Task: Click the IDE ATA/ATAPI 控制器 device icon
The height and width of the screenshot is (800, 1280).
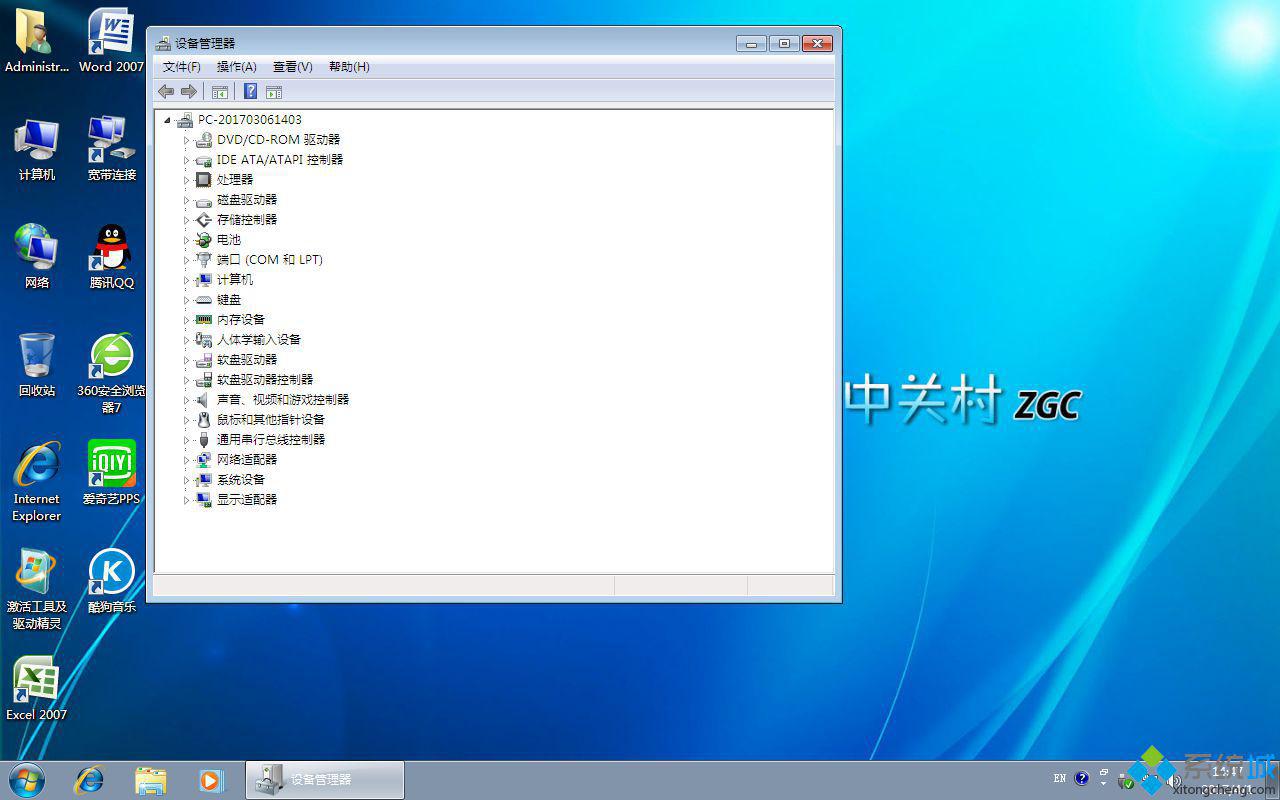Action: click(203, 159)
